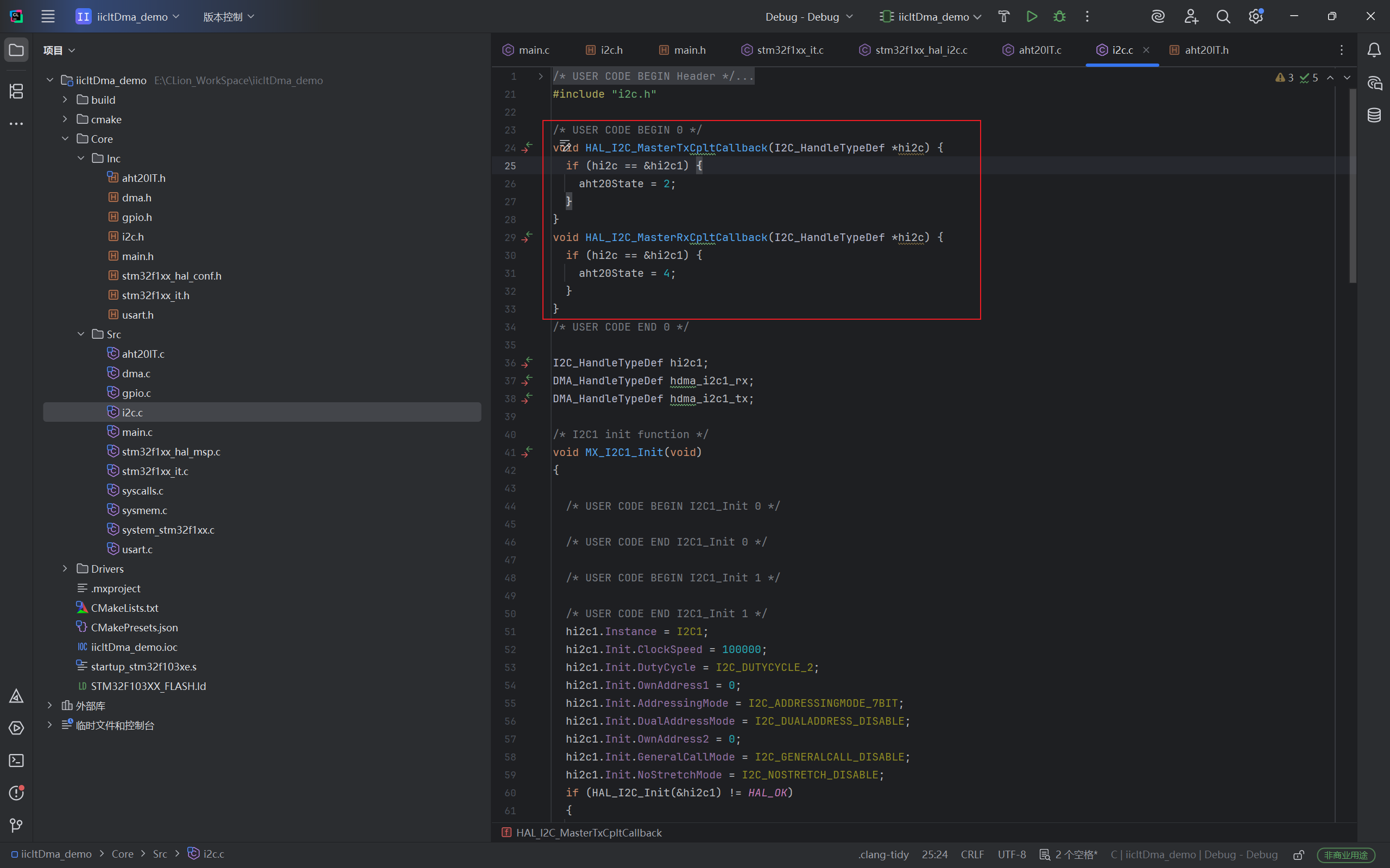The image size is (1390, 868).
Task: Open the Notifications bell panel
Action: coord(1374,50)
